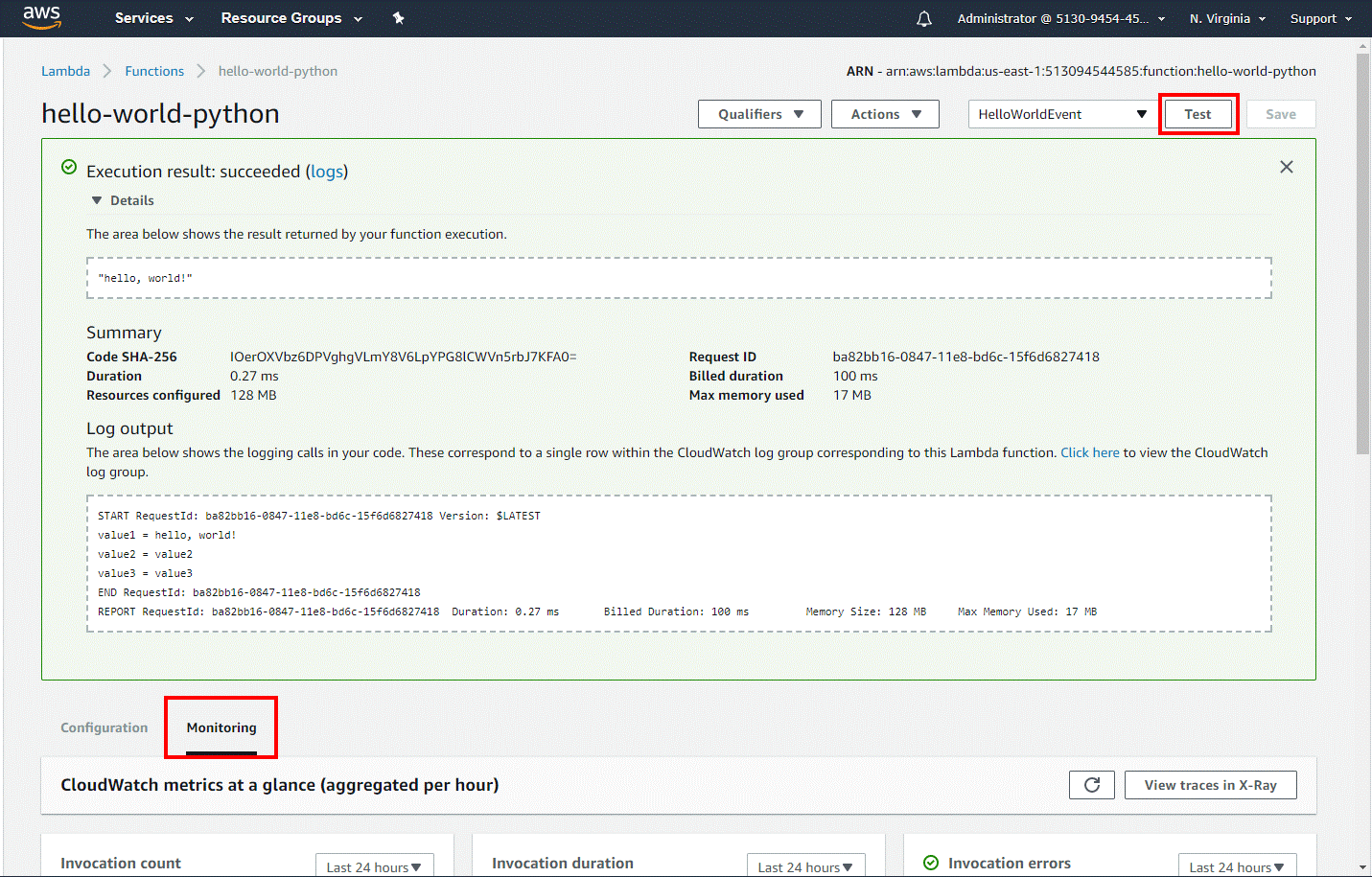Click the Summary heading

tap(124, 333)
